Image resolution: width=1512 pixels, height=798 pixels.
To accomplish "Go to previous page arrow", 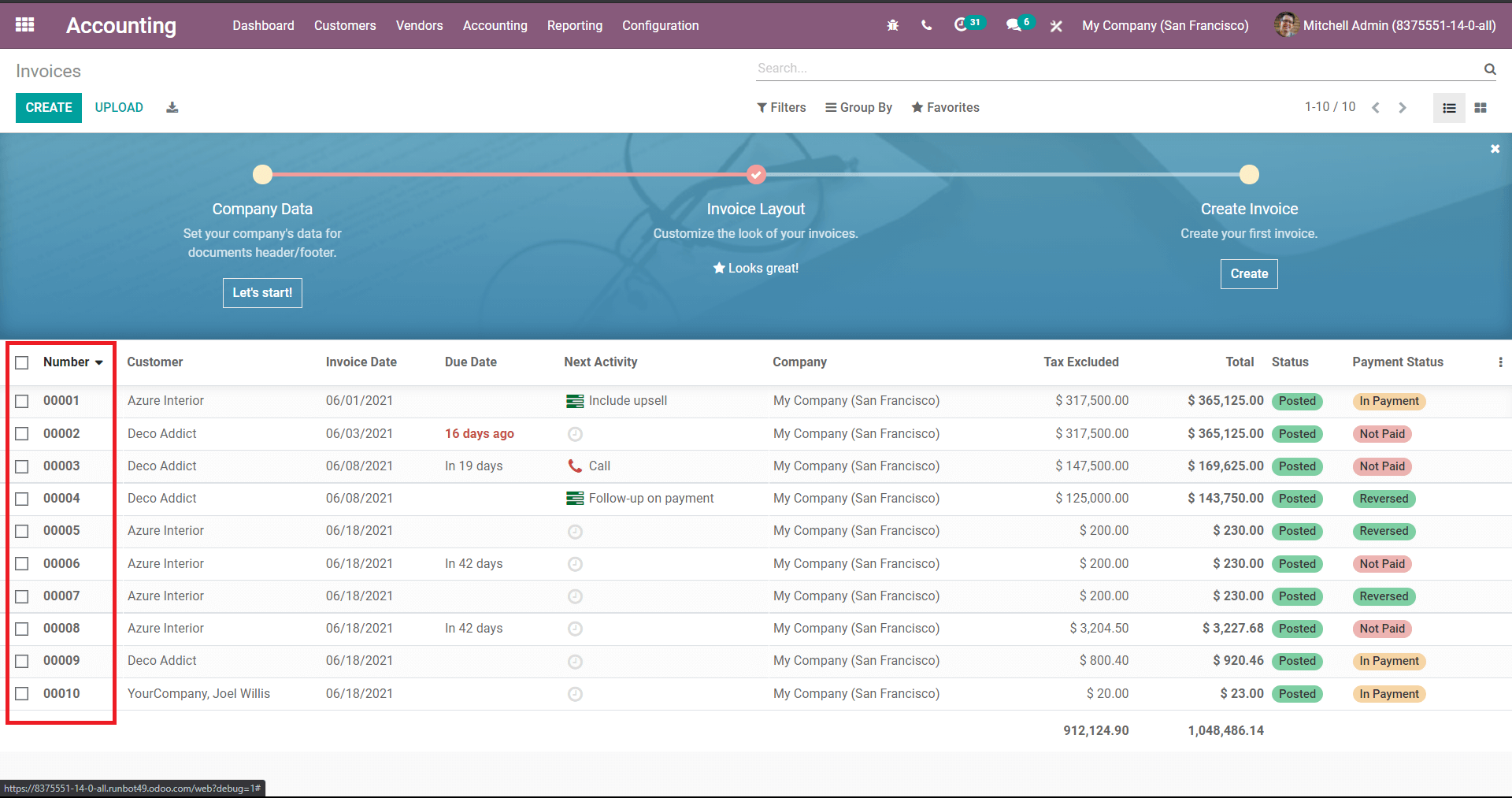I will (1376, 108).
